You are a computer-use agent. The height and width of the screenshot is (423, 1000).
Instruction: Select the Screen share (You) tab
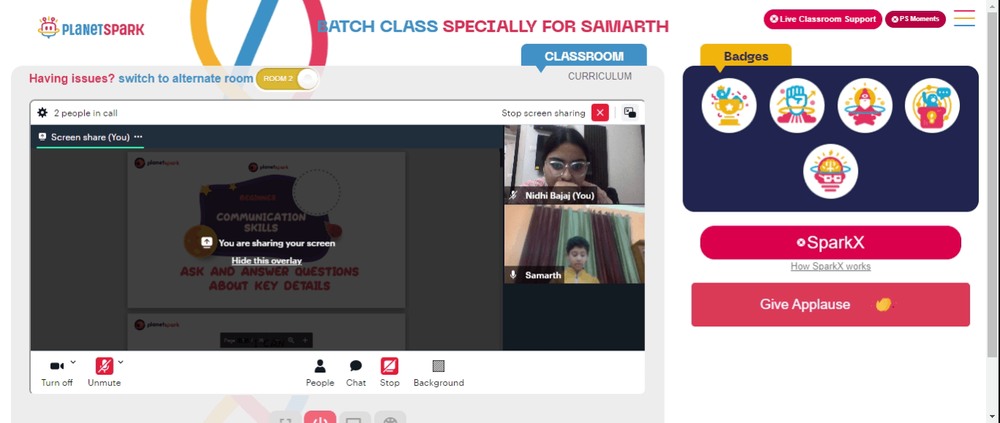coord(90,137)
